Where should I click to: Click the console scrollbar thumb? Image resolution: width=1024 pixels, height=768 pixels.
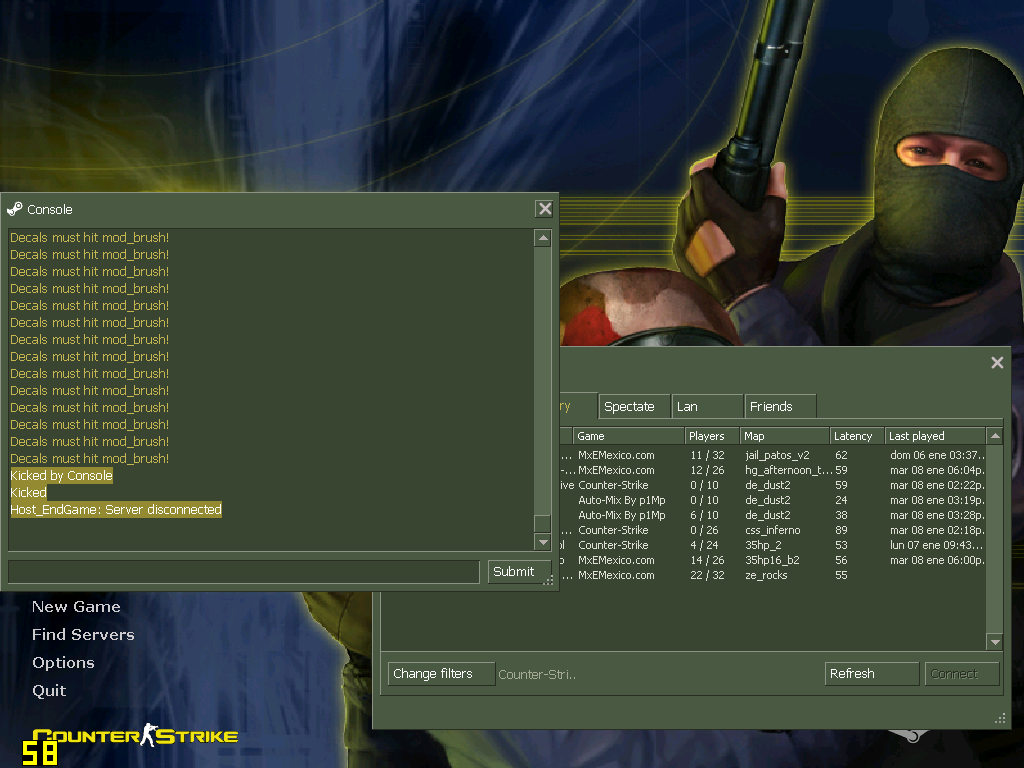click(542, 524)
